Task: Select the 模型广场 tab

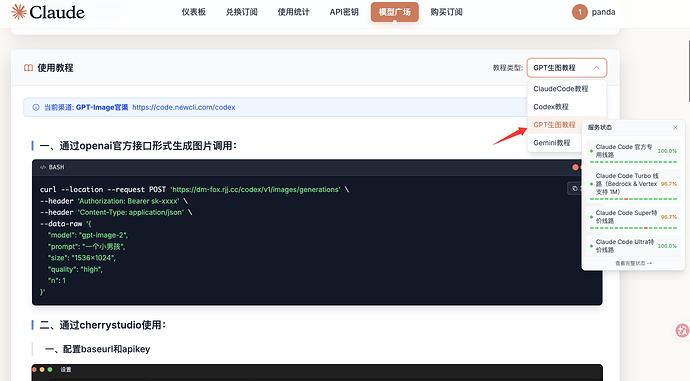Action: pos(394,12)
